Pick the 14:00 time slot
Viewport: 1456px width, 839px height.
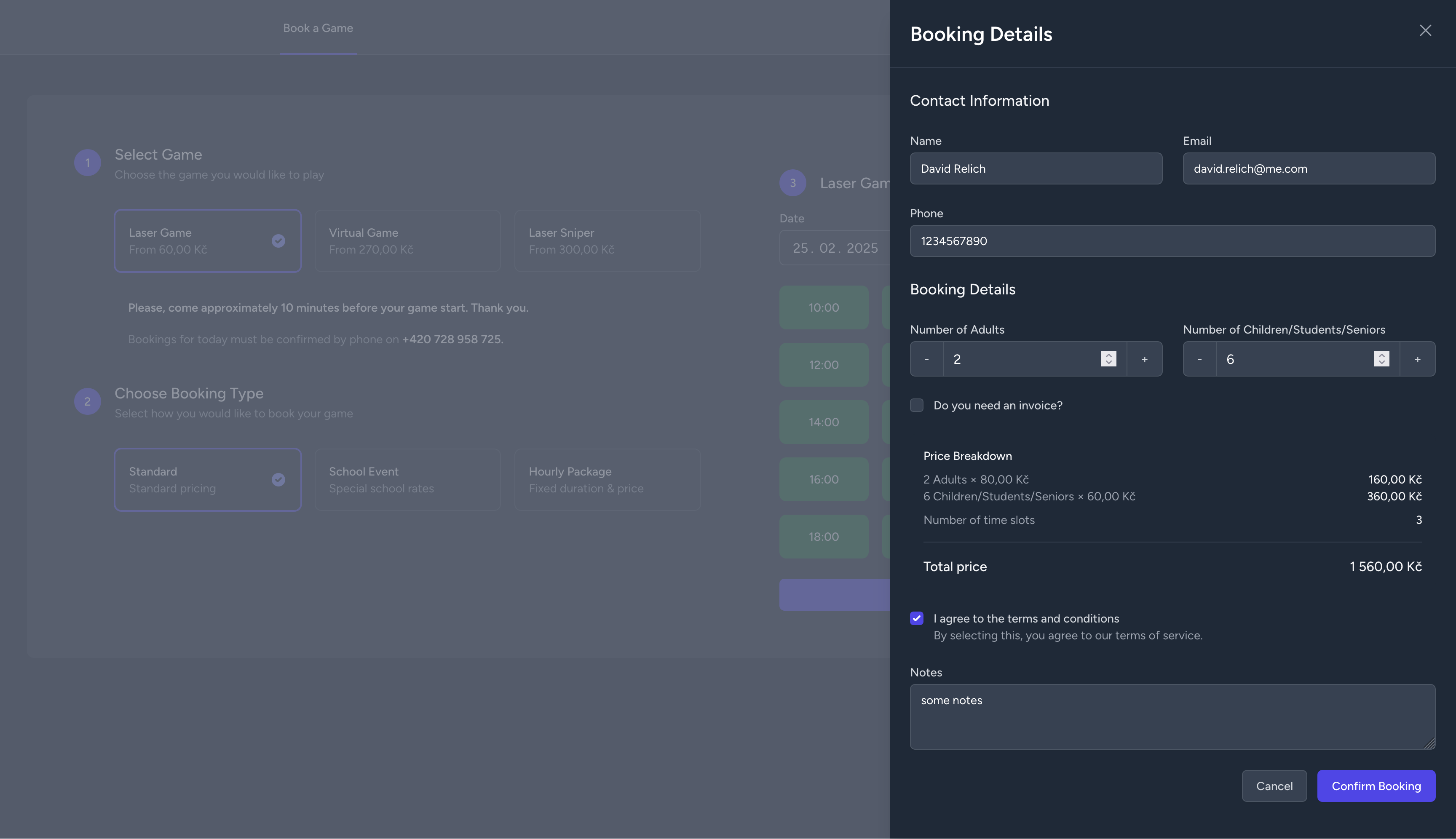[824, 422]
